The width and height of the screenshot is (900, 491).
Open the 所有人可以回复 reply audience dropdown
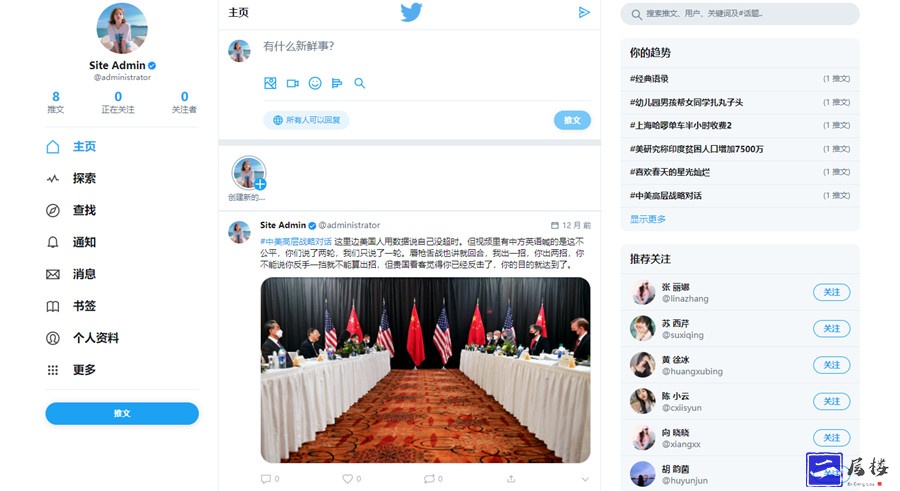[307, 120]
